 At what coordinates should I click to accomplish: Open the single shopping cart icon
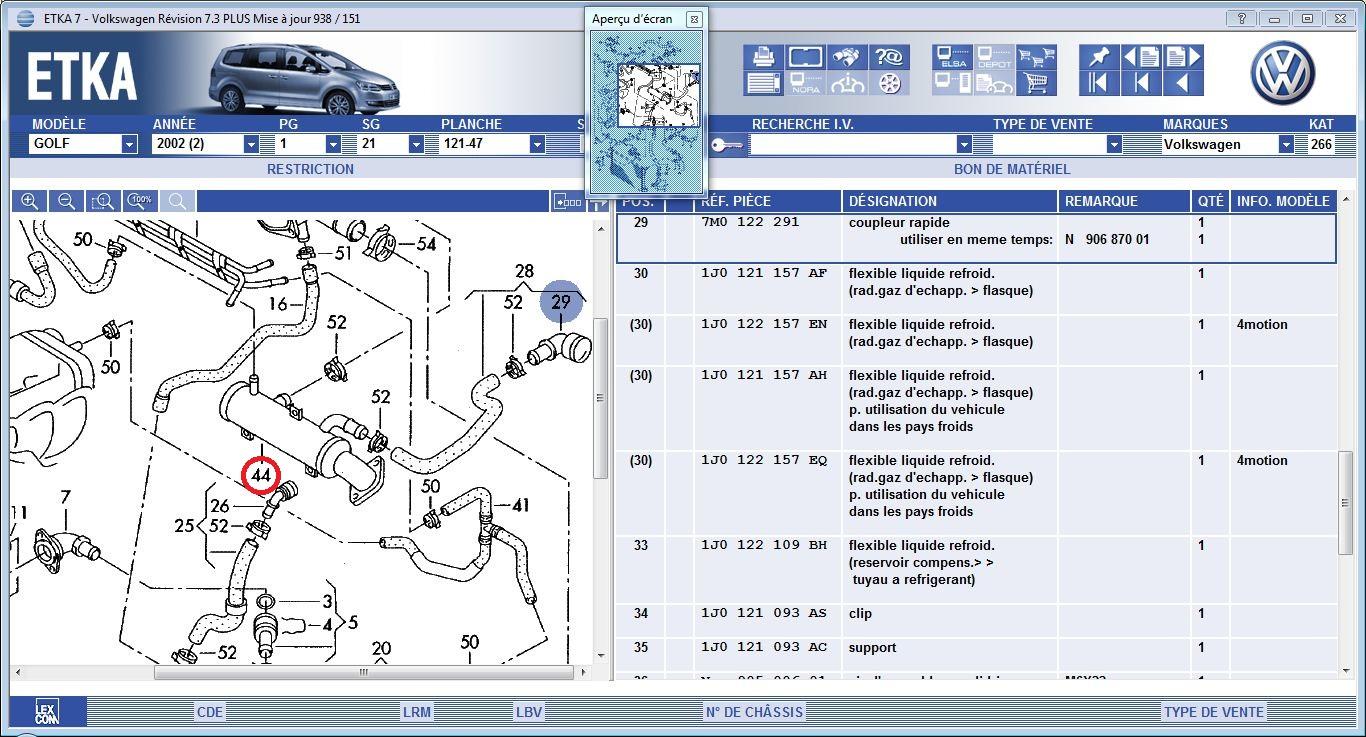[1036, 83]
